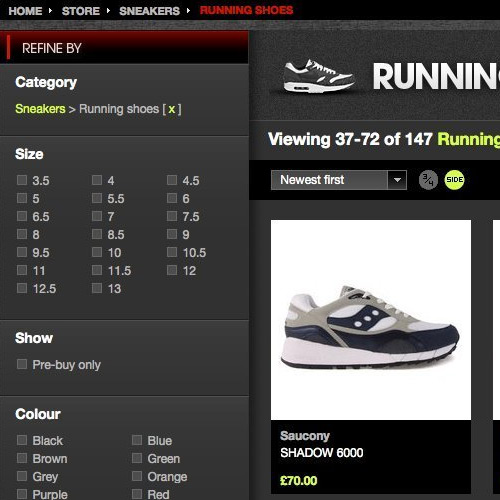Click the £70.00 price
500x500 pixels.
(299, 481)
